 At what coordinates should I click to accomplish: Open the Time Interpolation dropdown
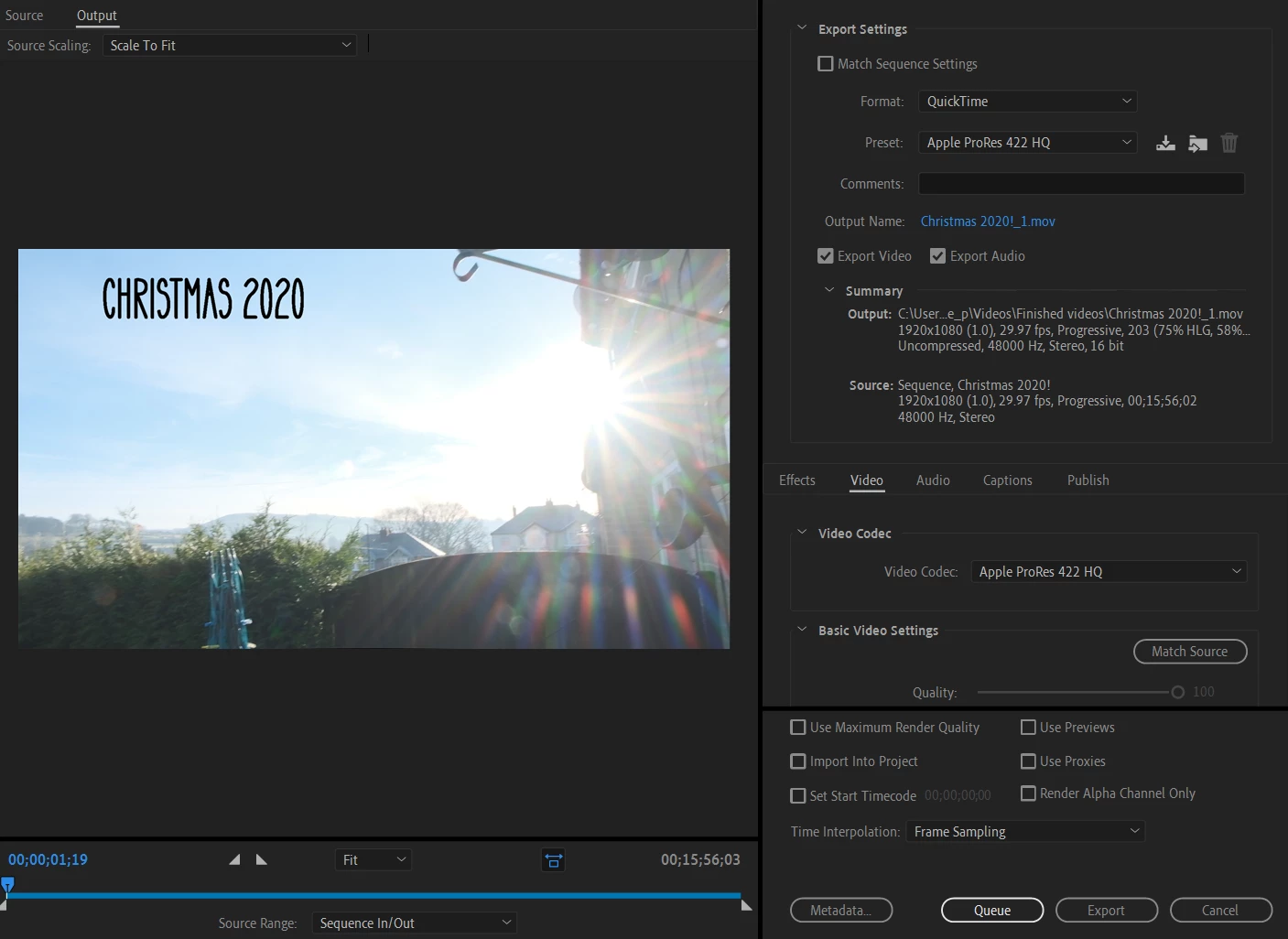click(x=1025, y=832)
